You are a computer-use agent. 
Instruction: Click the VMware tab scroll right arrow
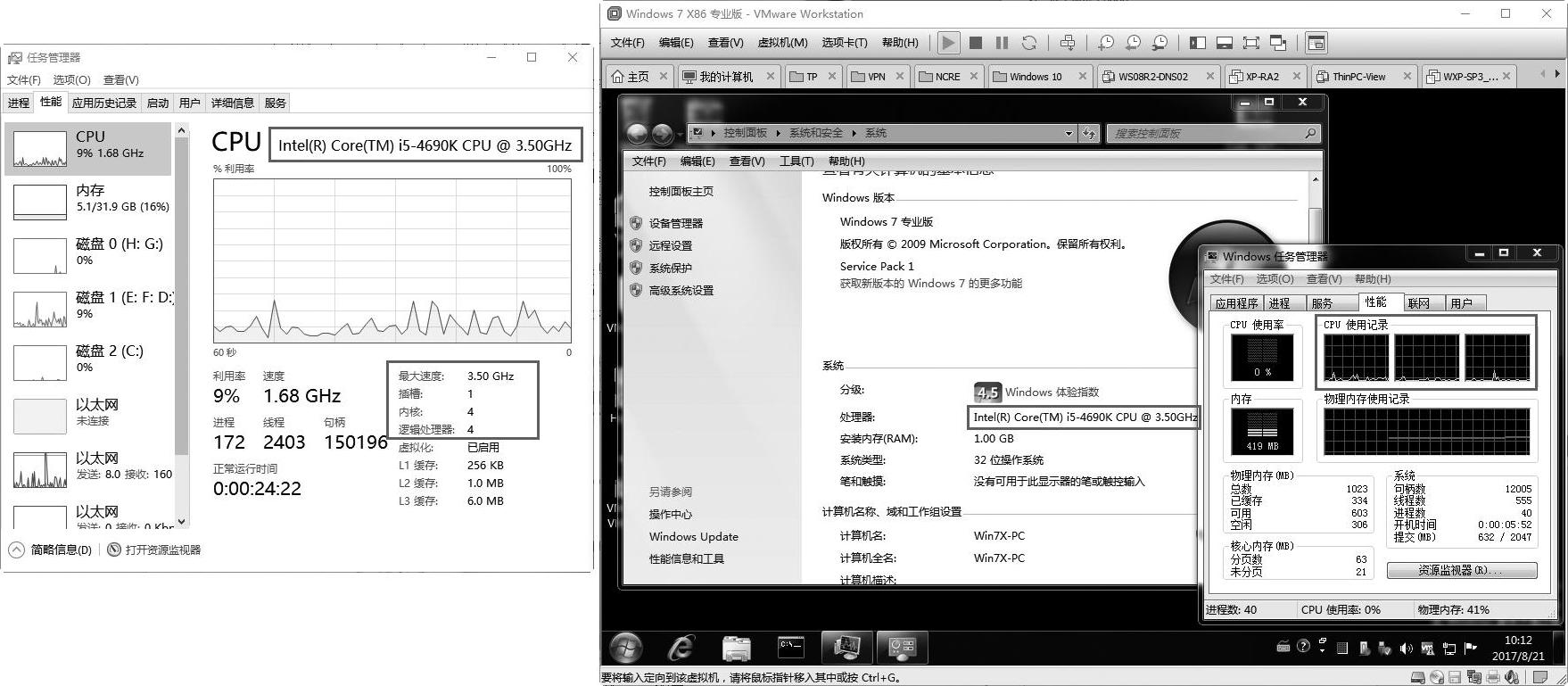point(1557,74)
